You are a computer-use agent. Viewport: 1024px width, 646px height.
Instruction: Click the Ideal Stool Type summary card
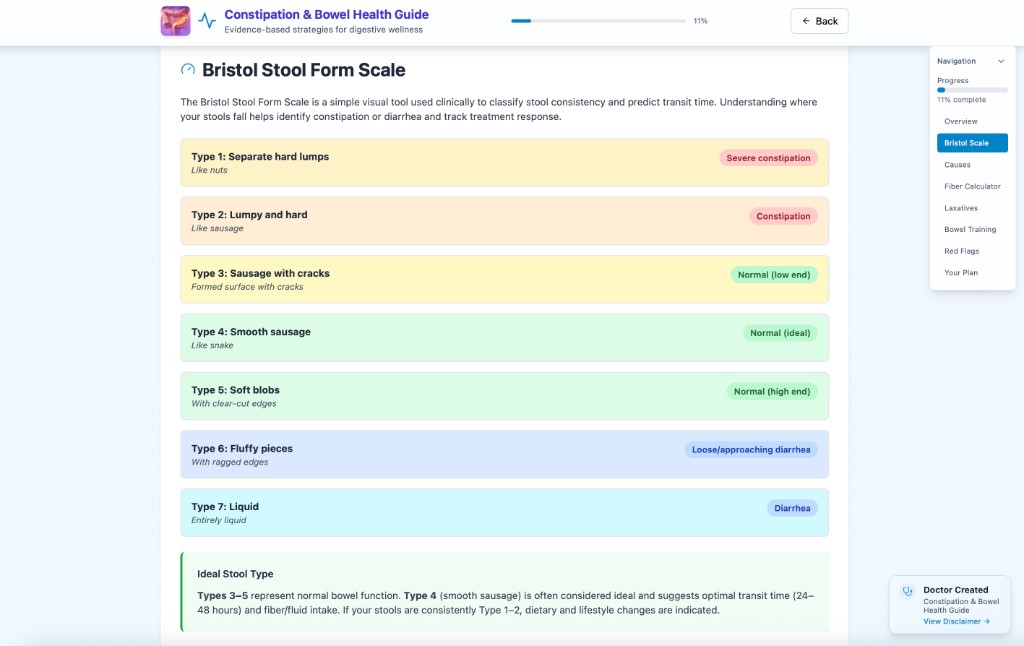(x=504, y=590)
